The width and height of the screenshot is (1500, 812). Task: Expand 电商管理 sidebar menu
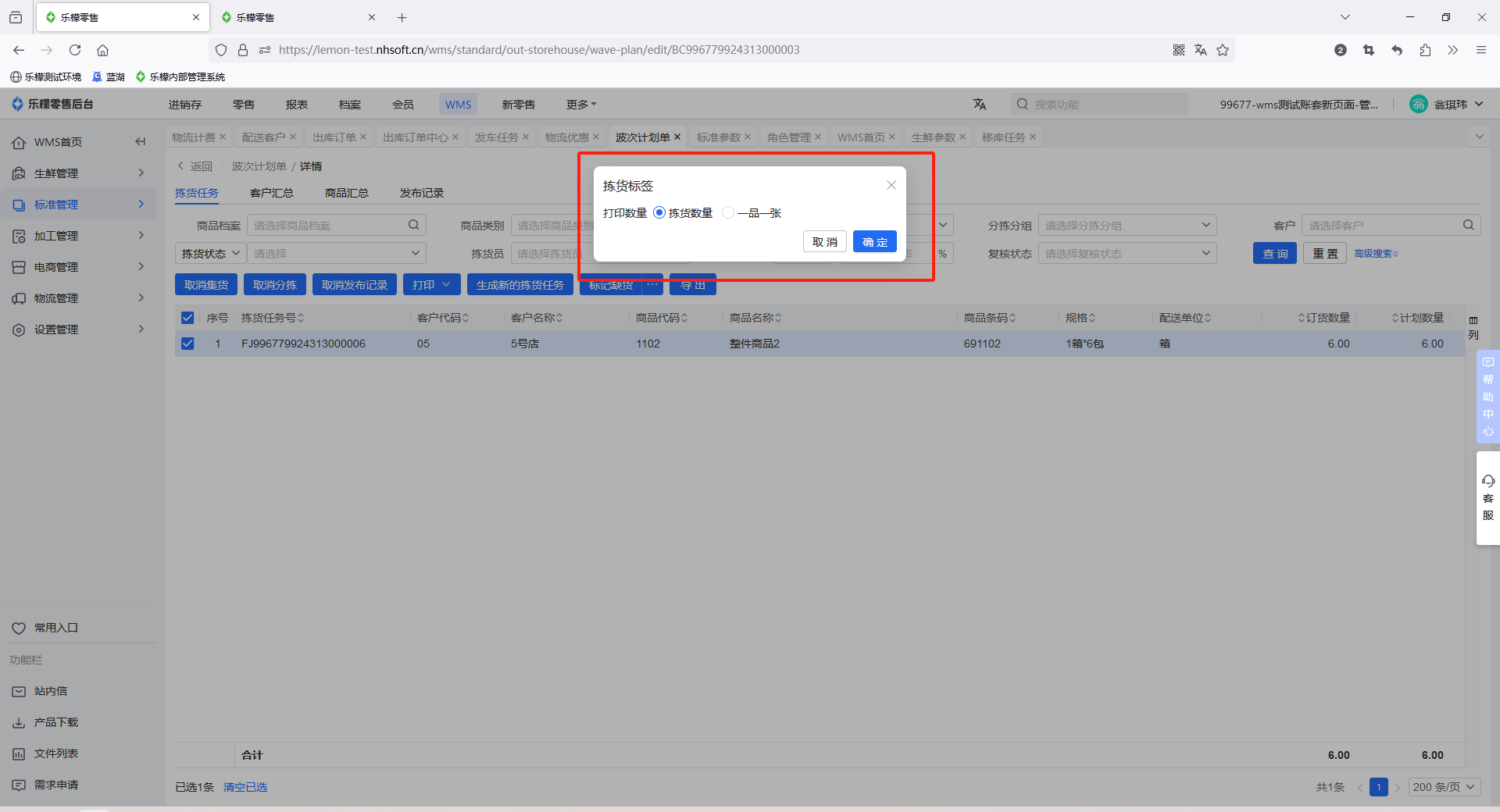tap(78, 267)
